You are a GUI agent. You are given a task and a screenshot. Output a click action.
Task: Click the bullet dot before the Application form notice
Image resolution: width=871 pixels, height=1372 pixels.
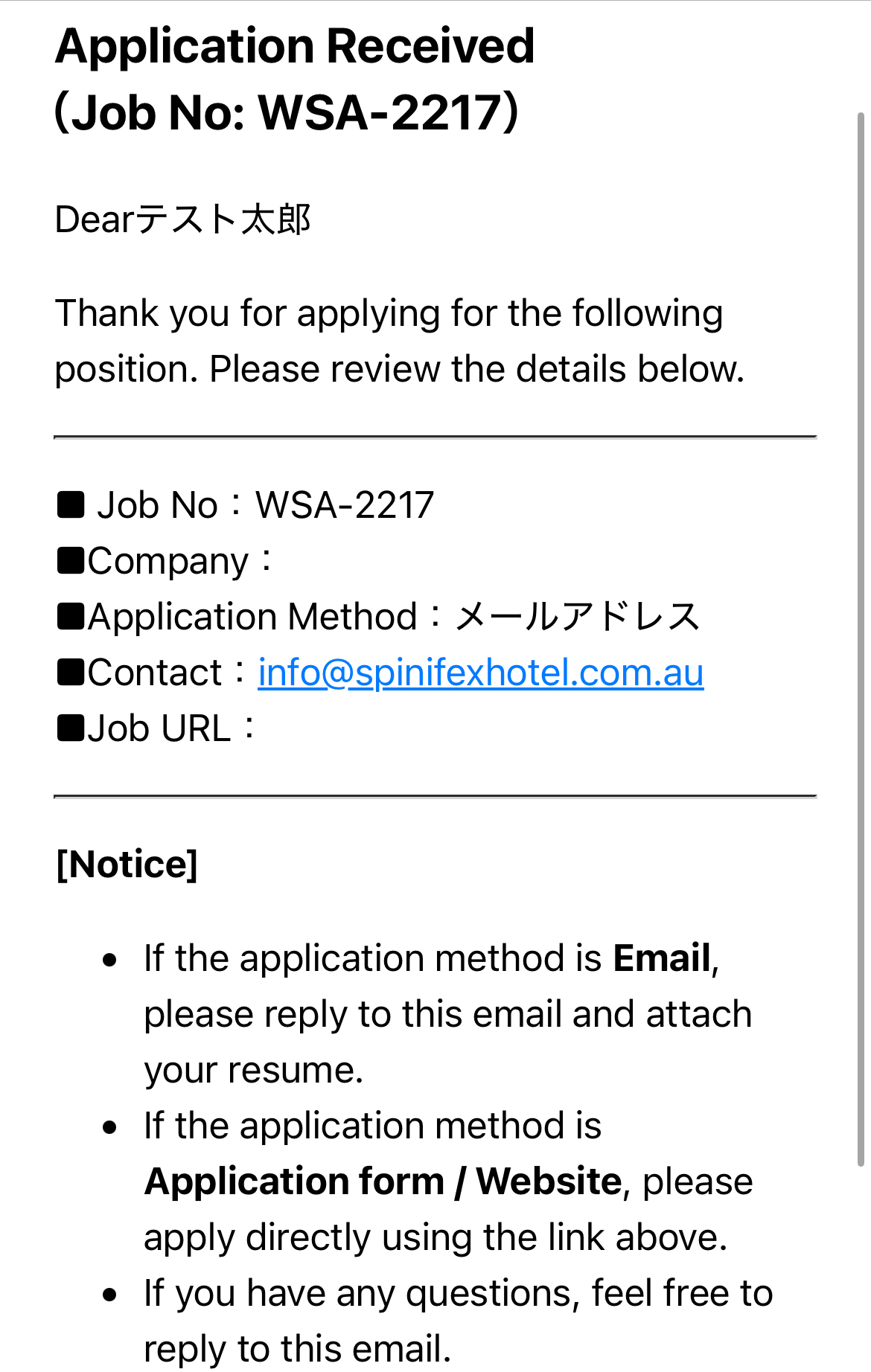(x=110, y=1127)
